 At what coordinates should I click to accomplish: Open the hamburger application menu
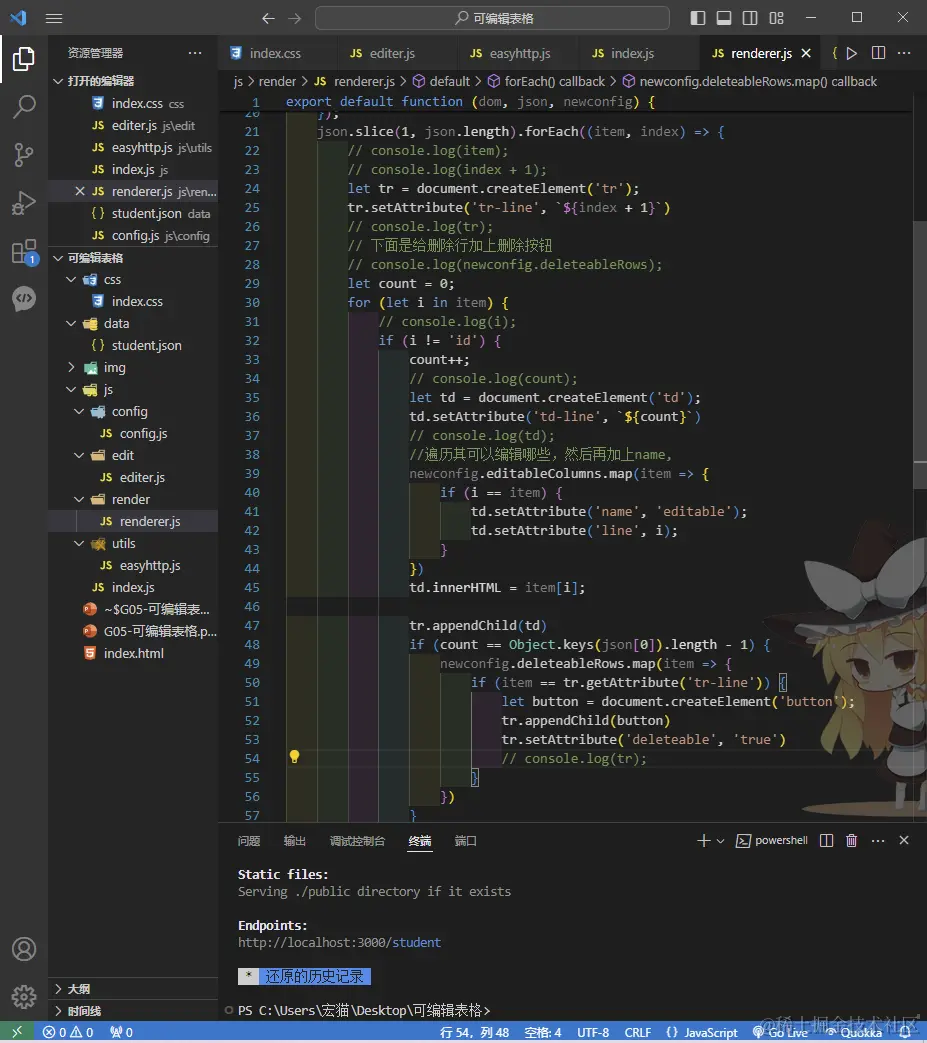coord(54,18)
